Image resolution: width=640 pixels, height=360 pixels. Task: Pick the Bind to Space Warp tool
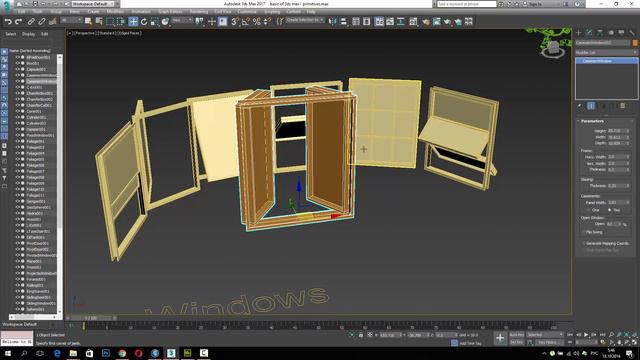tap(53, 22)
